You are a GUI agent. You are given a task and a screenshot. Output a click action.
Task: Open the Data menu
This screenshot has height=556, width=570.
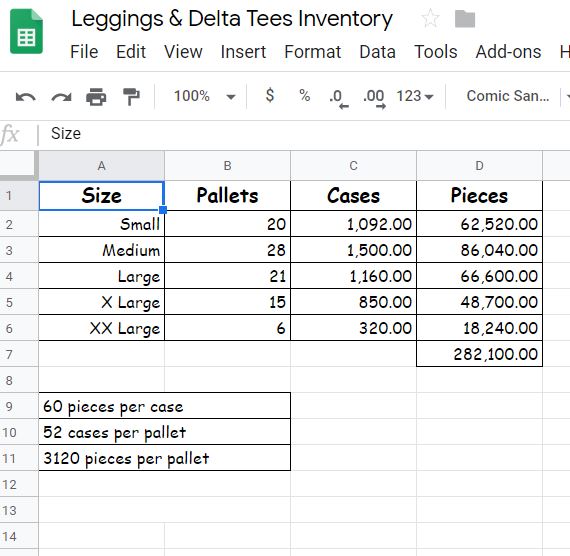pos(377,52)
